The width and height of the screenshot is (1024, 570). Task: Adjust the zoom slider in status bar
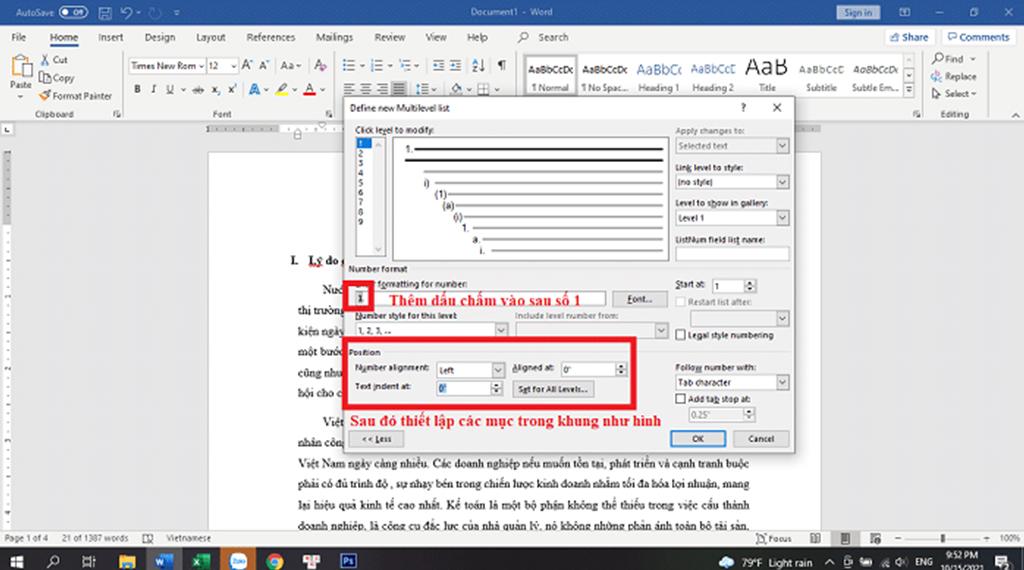click(x=942, y=538)
